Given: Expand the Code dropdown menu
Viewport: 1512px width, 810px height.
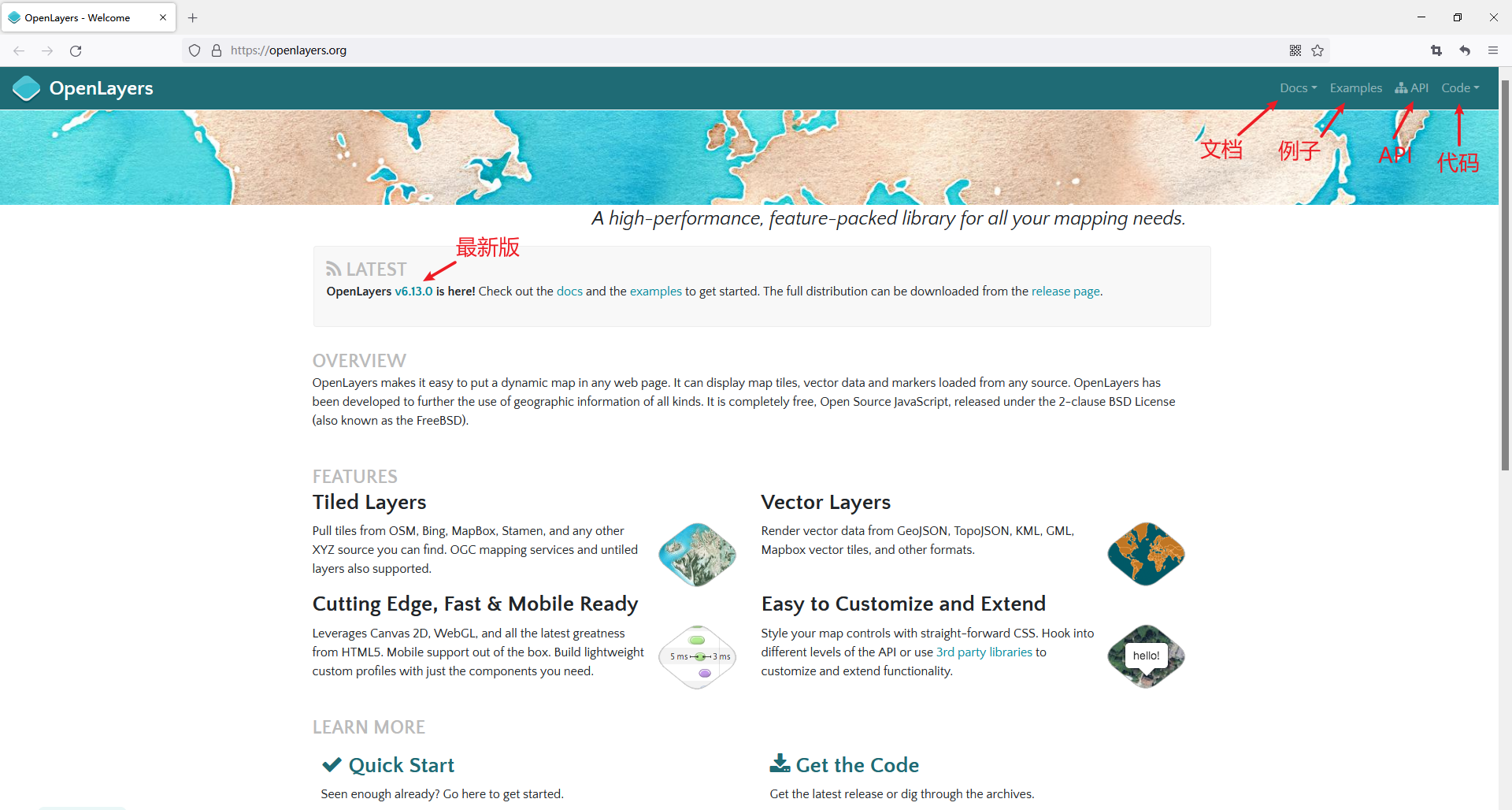Looking at the screenshot, I should click(1460, 88).
